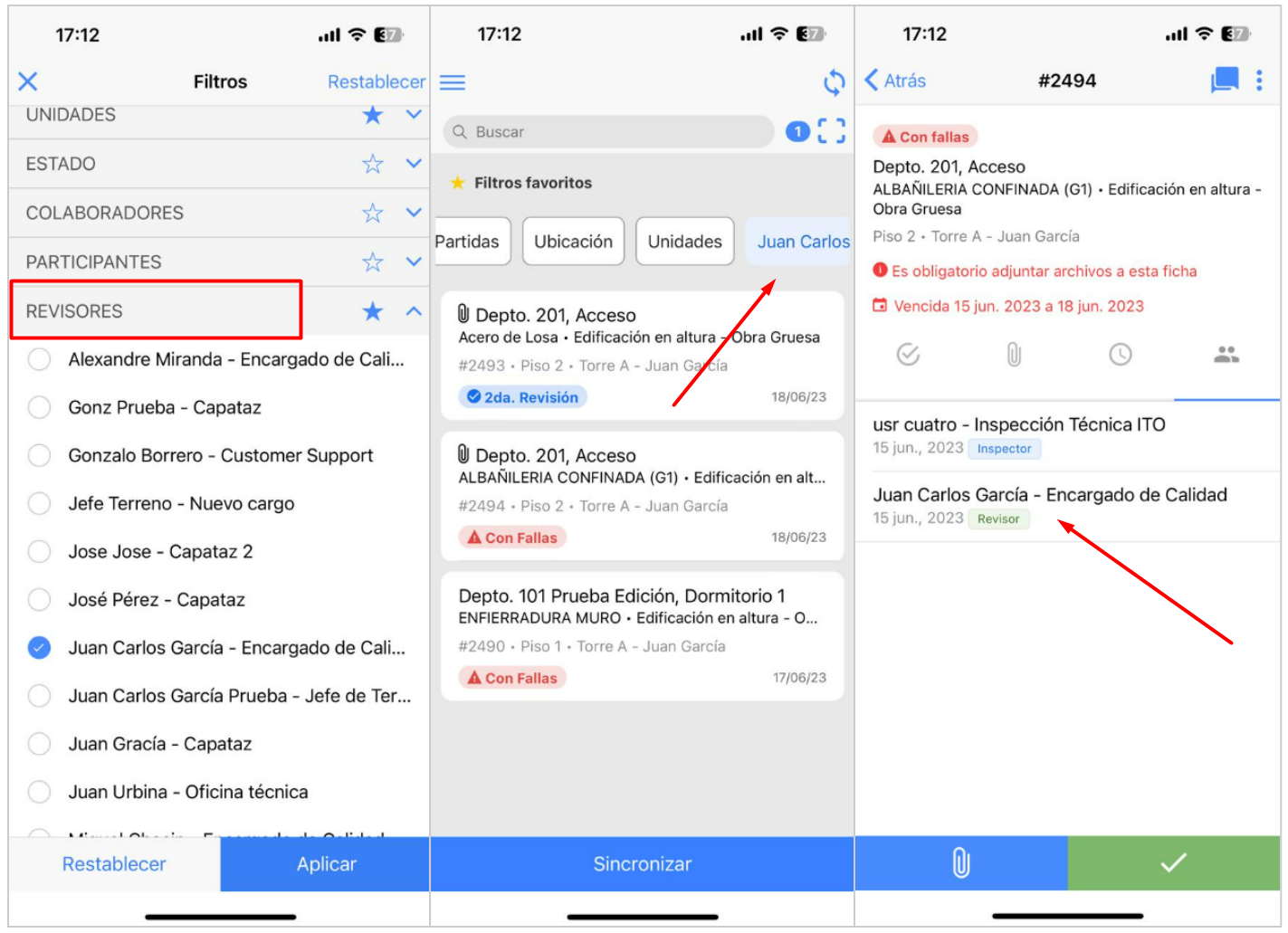Tap the green checkmark approve button
Viewport: 1288px width, 933px height.
click(1173, 863)
